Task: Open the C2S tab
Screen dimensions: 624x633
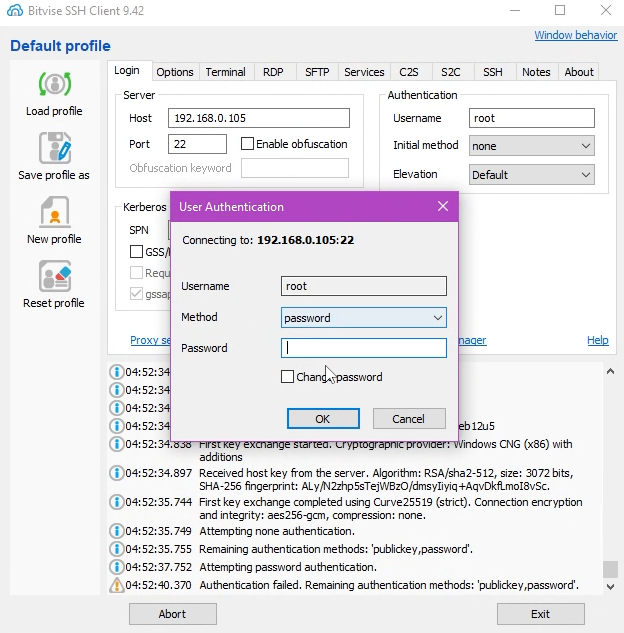Action: 409,72
